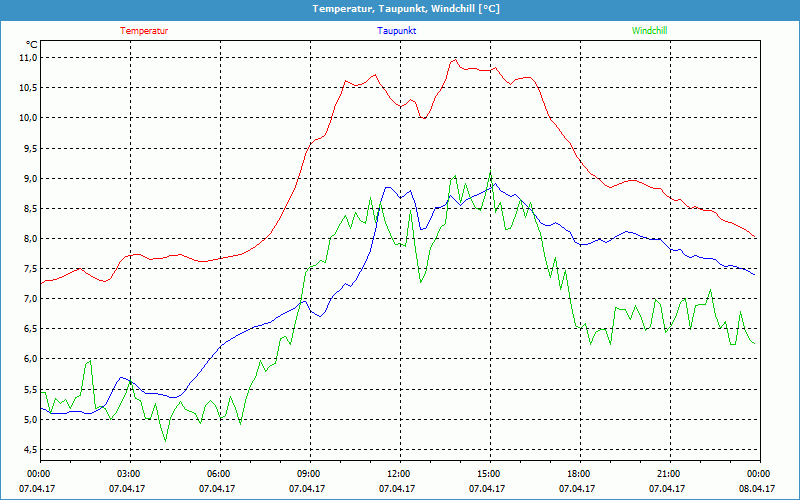
Task: Select the red 'Temperatur' legend label
Action: (x=144, y=31)
